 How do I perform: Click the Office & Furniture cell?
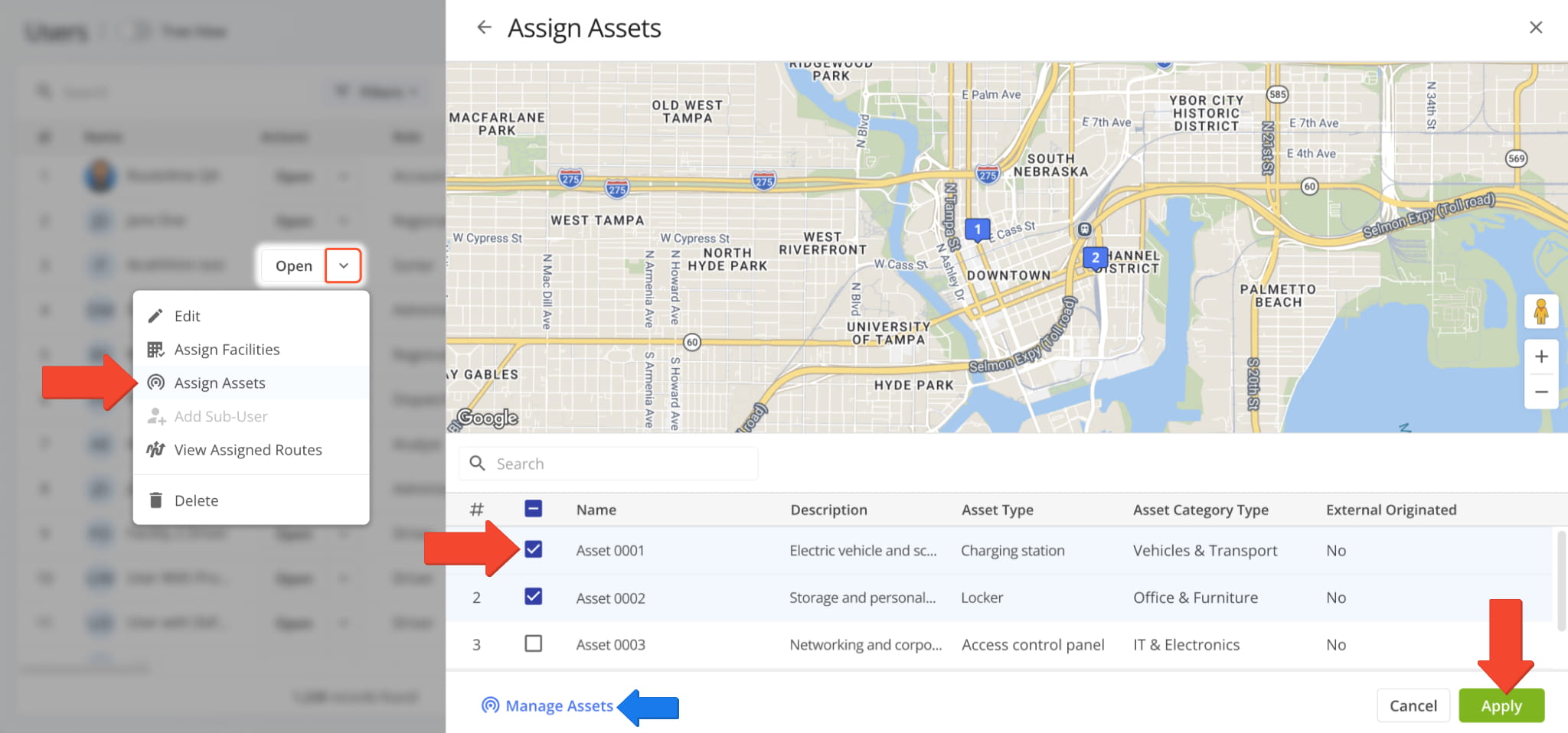pos(1195,598)
